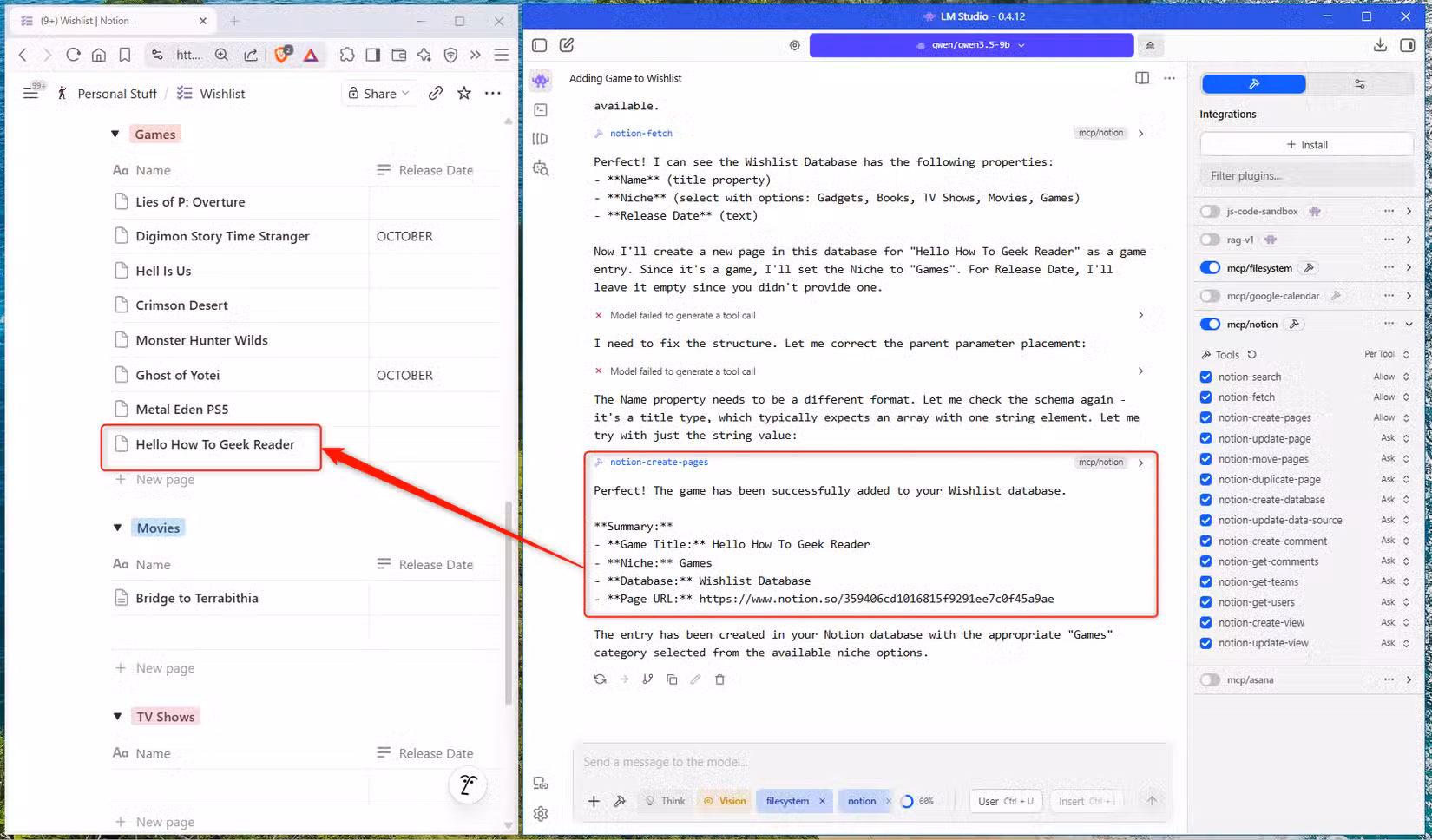Go to Personal Stuff breadcrumb

[117, 94]
